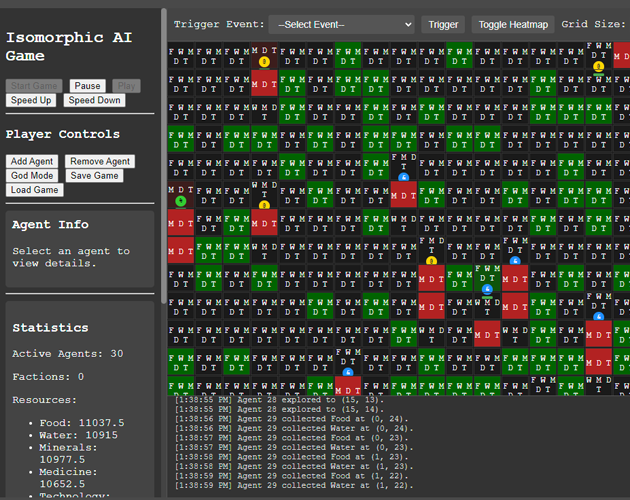Select blue agent on the bottom grid row
Screen dimensions: 630x500
(348, 372)
